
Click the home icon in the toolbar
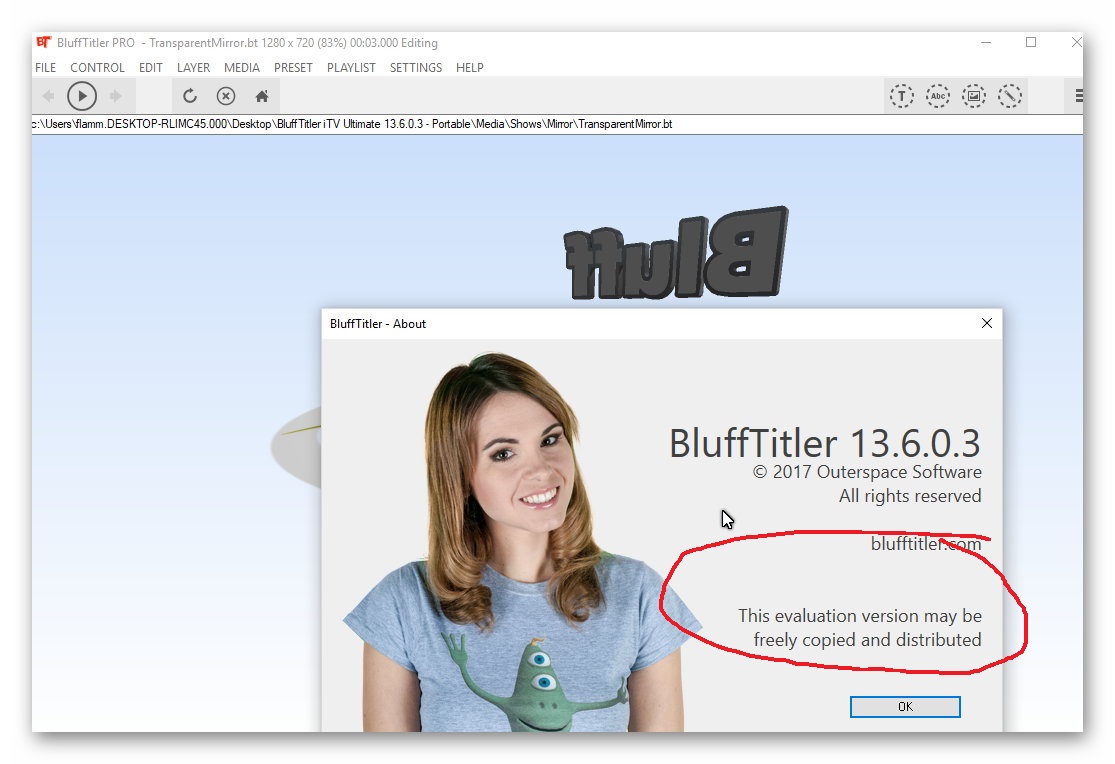[x=262, y=96]
